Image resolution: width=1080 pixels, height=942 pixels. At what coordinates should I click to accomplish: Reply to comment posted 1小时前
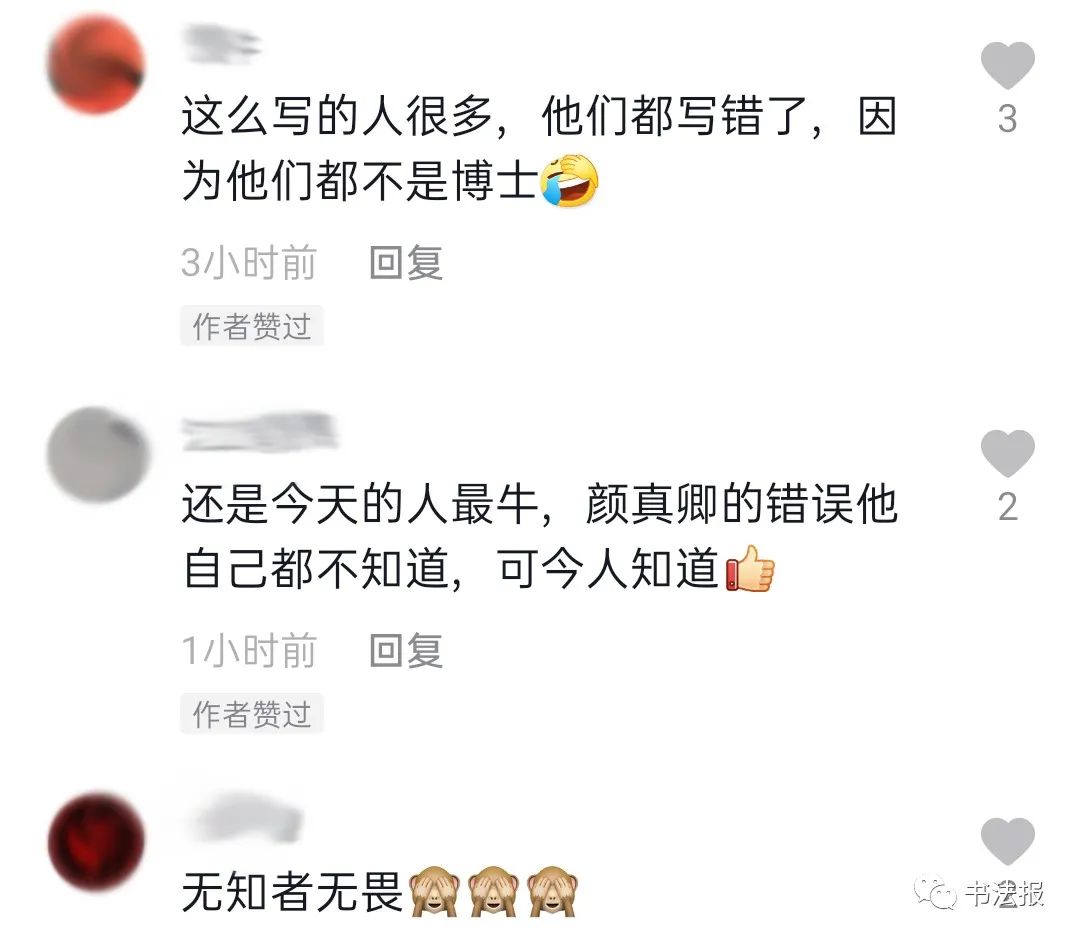406,650
